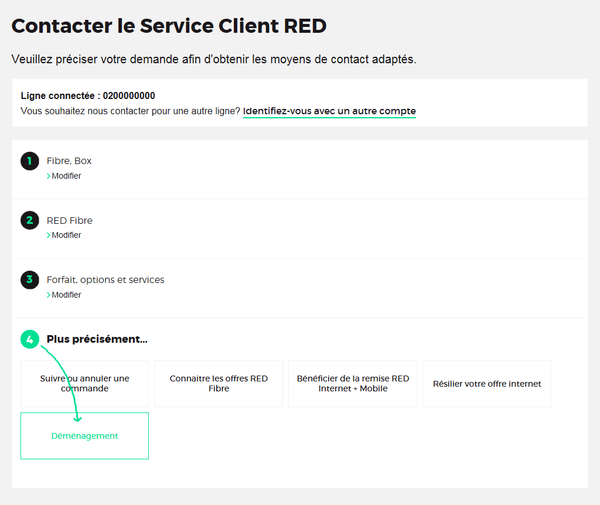This screenshot has width=600, height=505.
Task: Click step 2 circle icon for RED Fibre
Action: click(30, 220)
